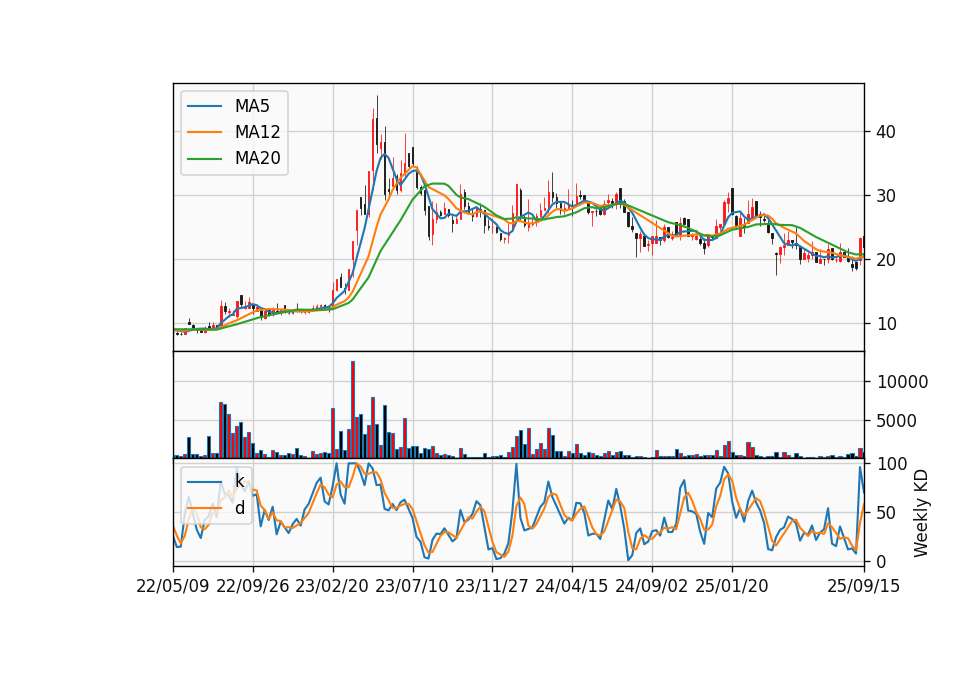Click the blue MA5 legend line sample

coord(204,106)
